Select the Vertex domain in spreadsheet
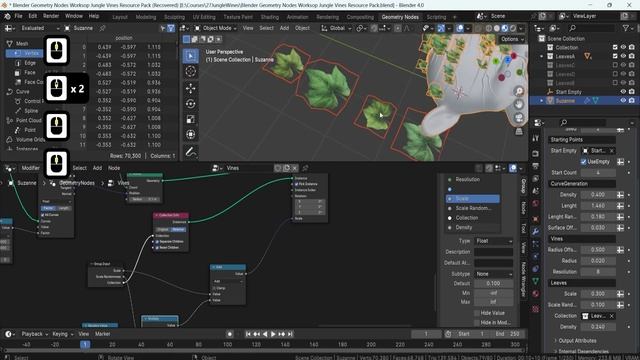This screenshot has height=360, width=640. coord(24,53)
